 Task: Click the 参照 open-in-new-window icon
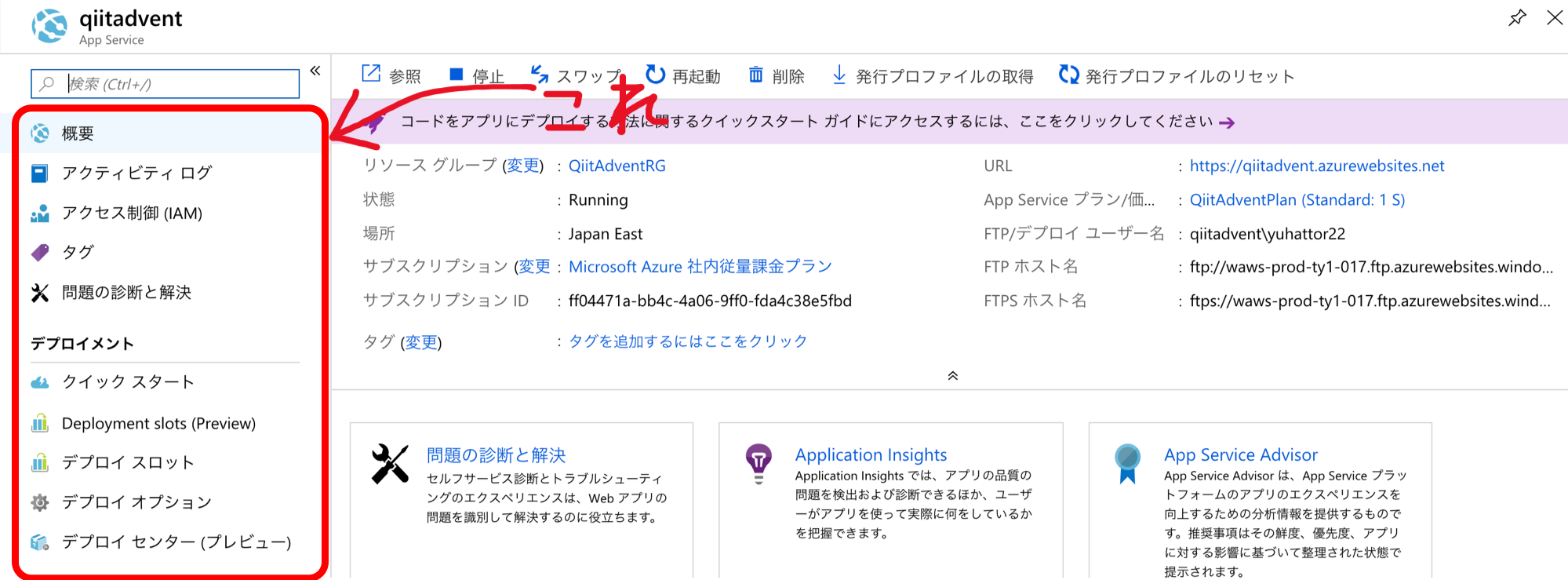[x=371, y=75]
